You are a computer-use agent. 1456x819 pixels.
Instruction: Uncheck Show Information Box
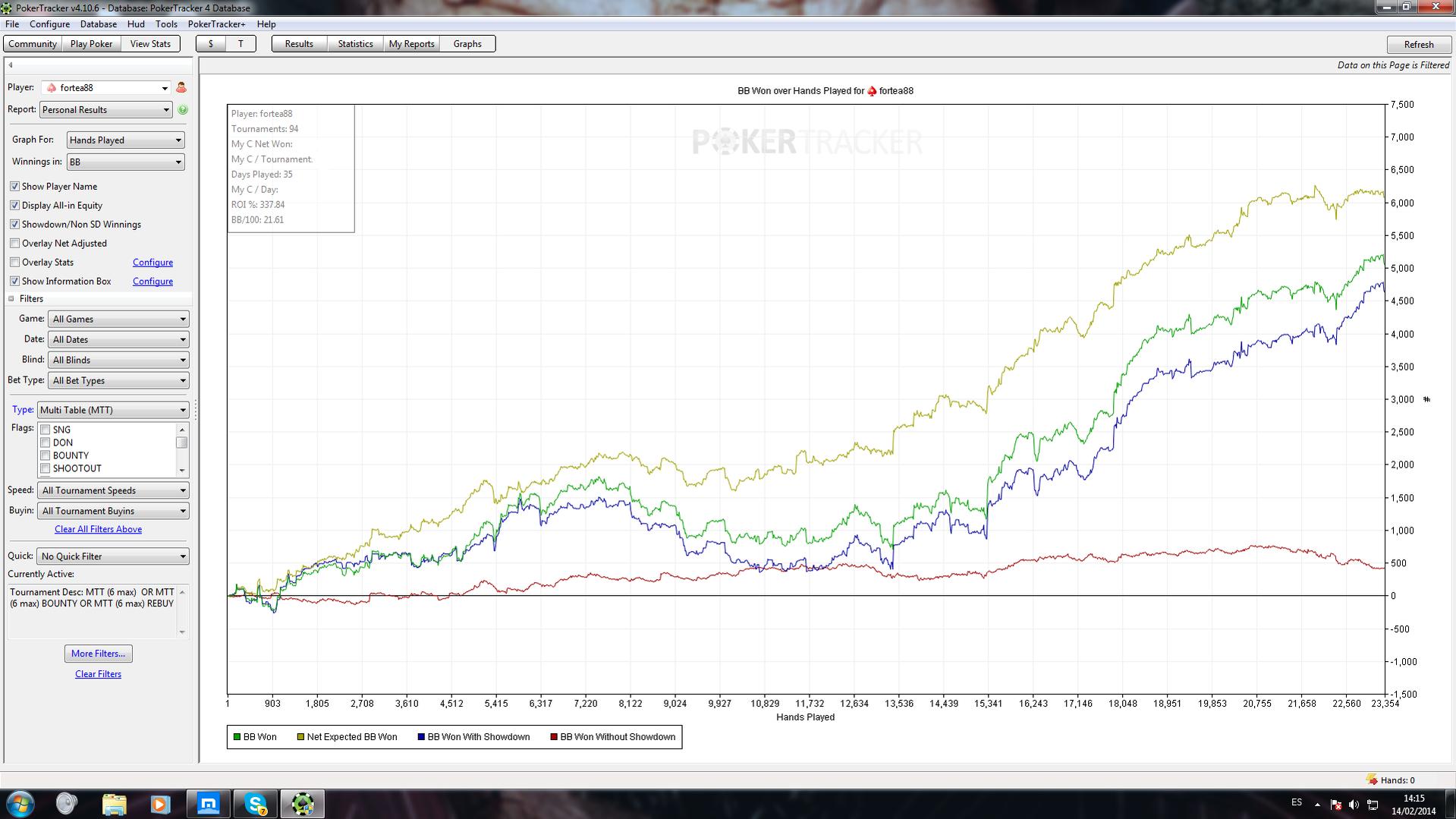coord(14,281)
